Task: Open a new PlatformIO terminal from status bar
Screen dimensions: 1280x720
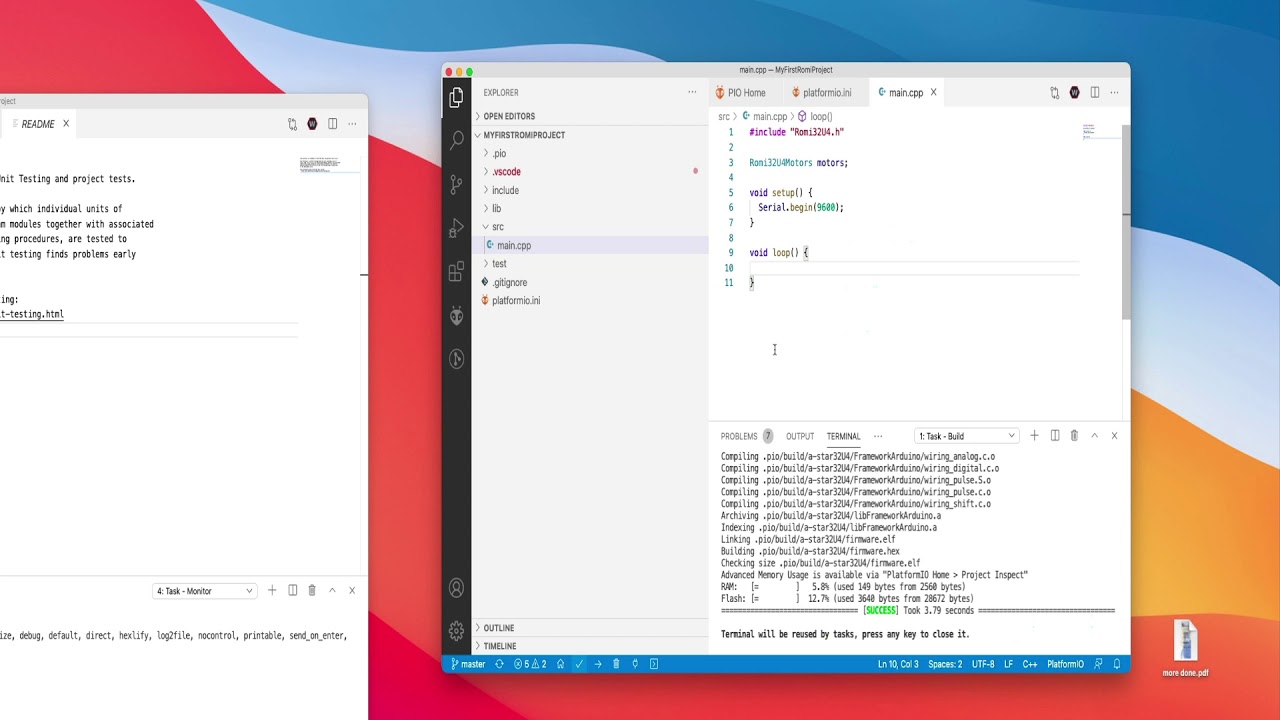Action: point(654,664)
